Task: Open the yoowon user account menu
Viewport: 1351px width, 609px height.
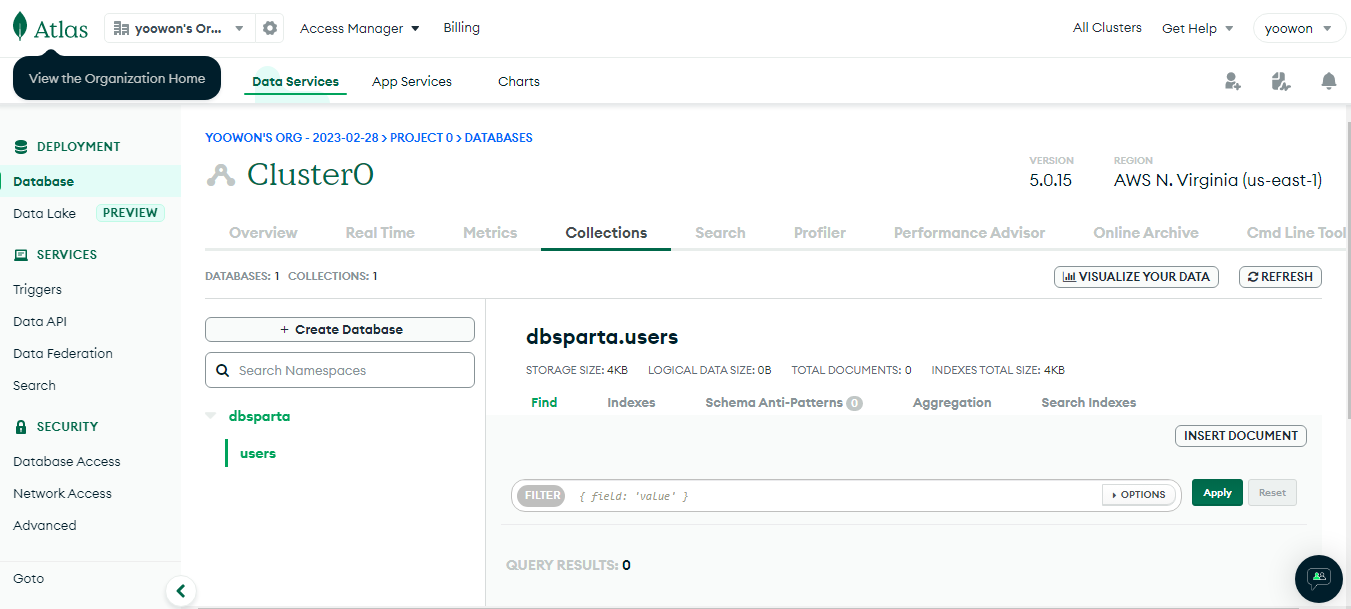Action: coord(1299,28)
